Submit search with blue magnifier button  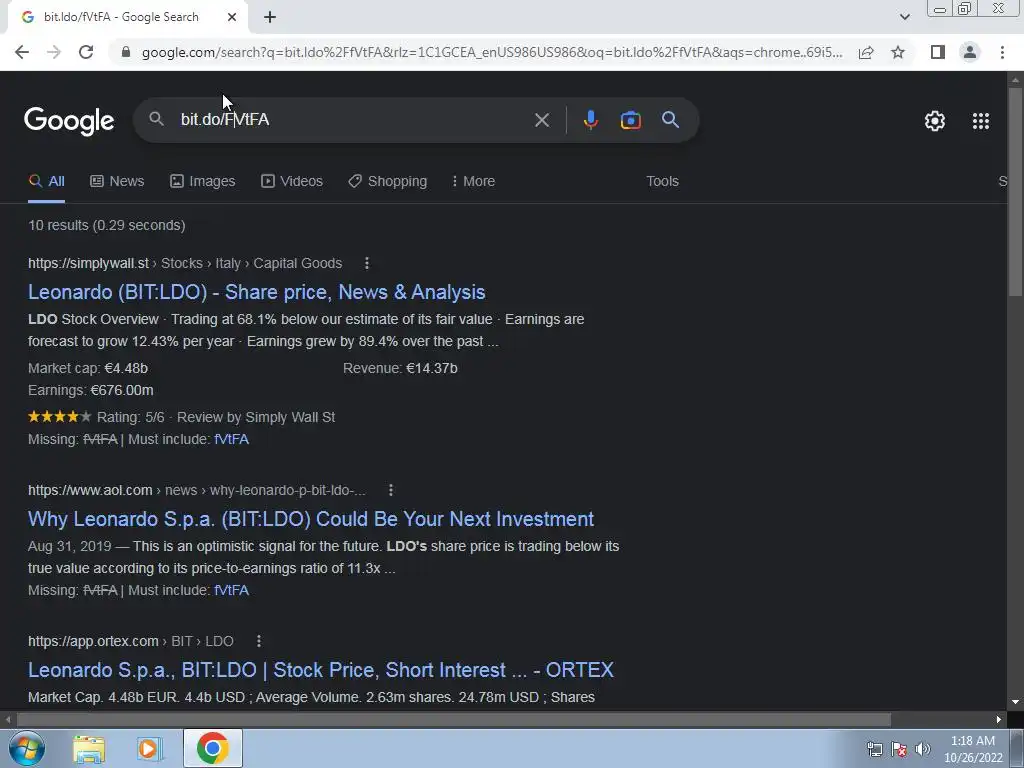click(670, 120)
